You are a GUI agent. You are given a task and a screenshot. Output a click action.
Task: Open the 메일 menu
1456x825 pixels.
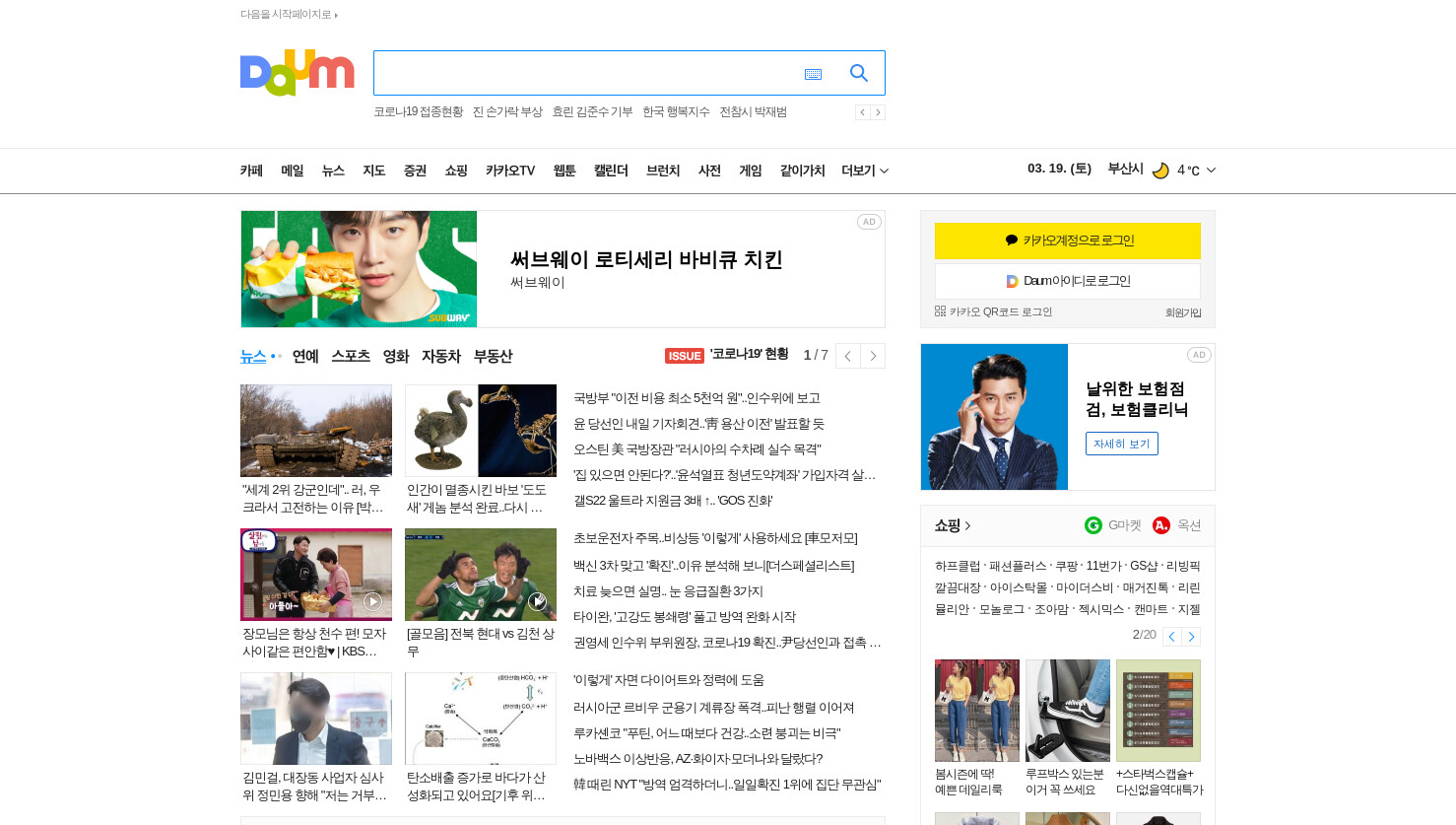[293, 171]
